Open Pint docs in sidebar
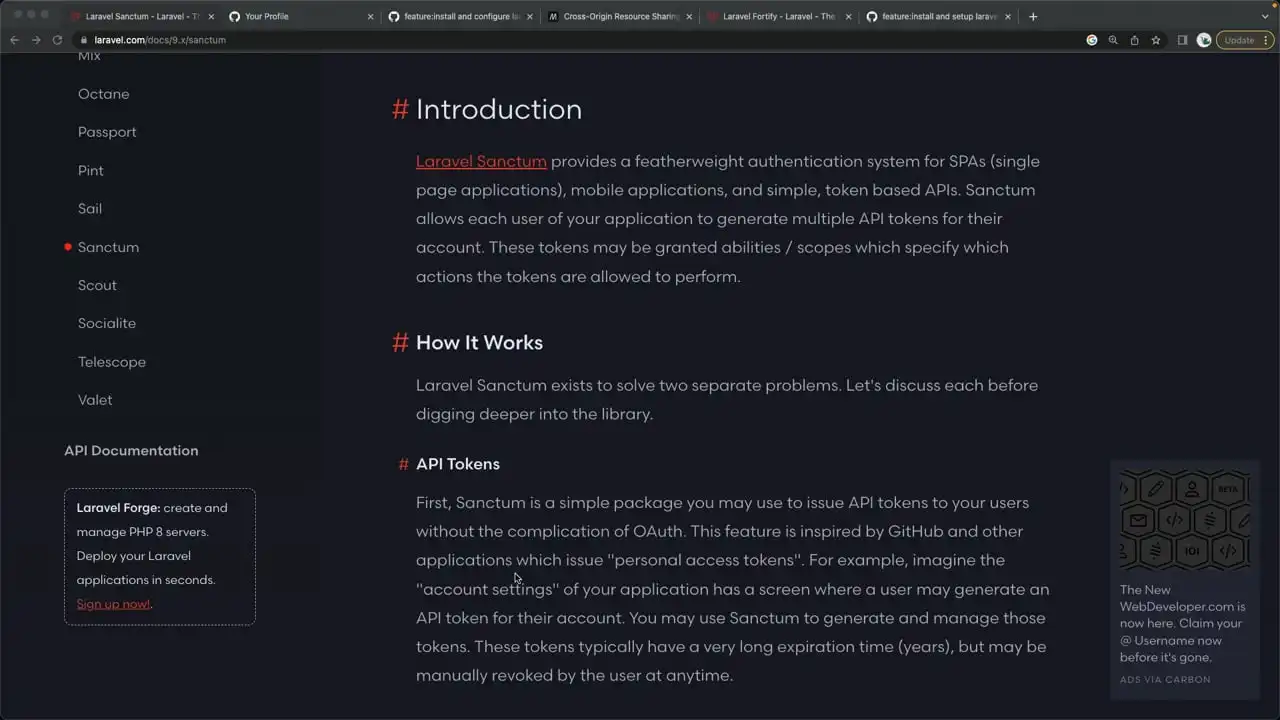The width and height of the screenshot is (1280, 720). (x=91, y=170)
